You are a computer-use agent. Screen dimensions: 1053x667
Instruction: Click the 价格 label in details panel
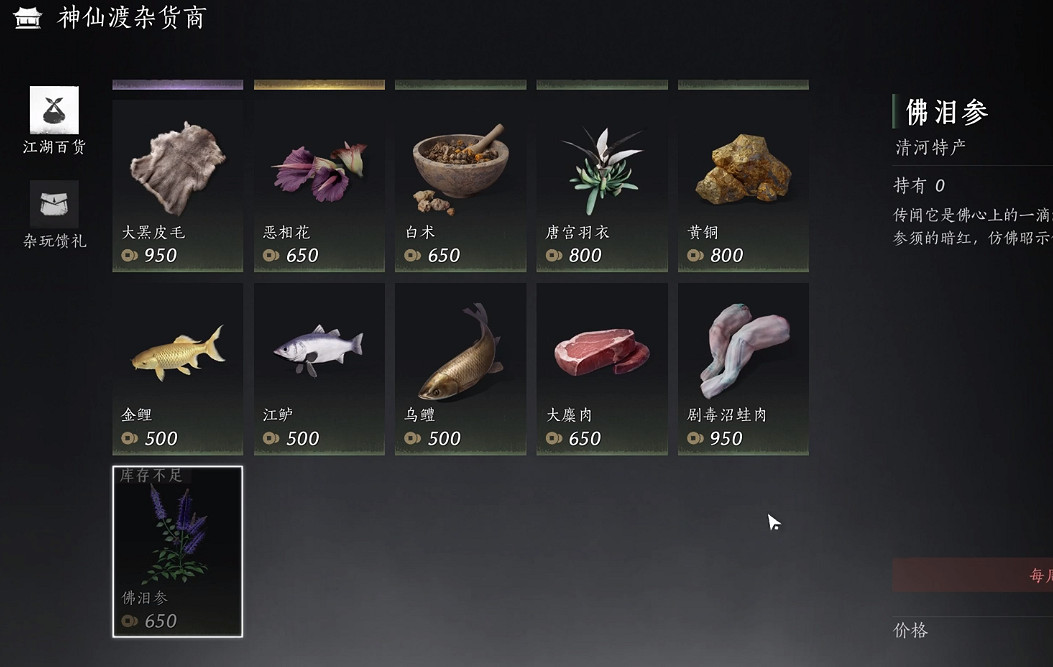(x=911, y=630)
